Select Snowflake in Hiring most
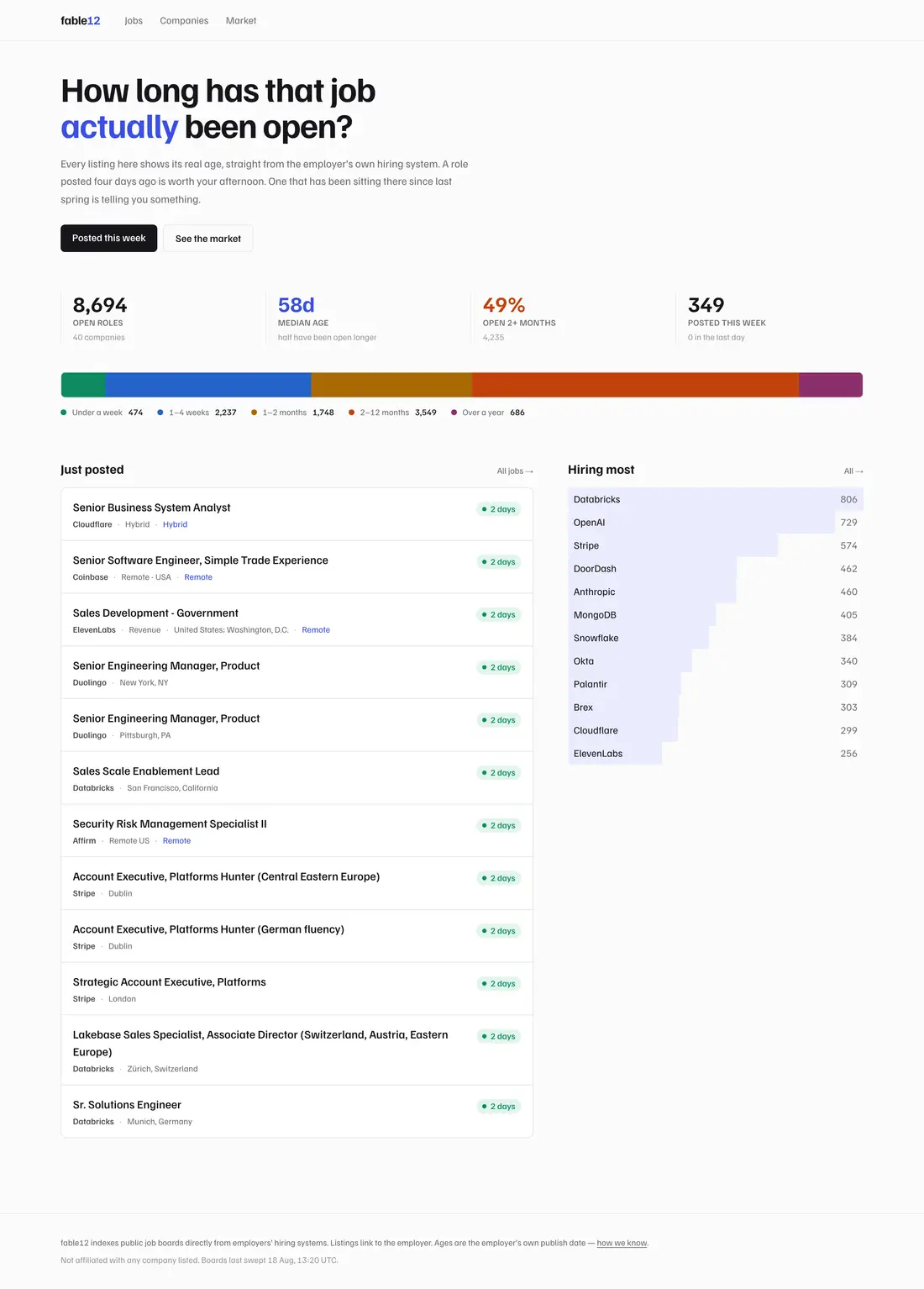The height and width of the screenshot is (1289, 924). [716, 638]
